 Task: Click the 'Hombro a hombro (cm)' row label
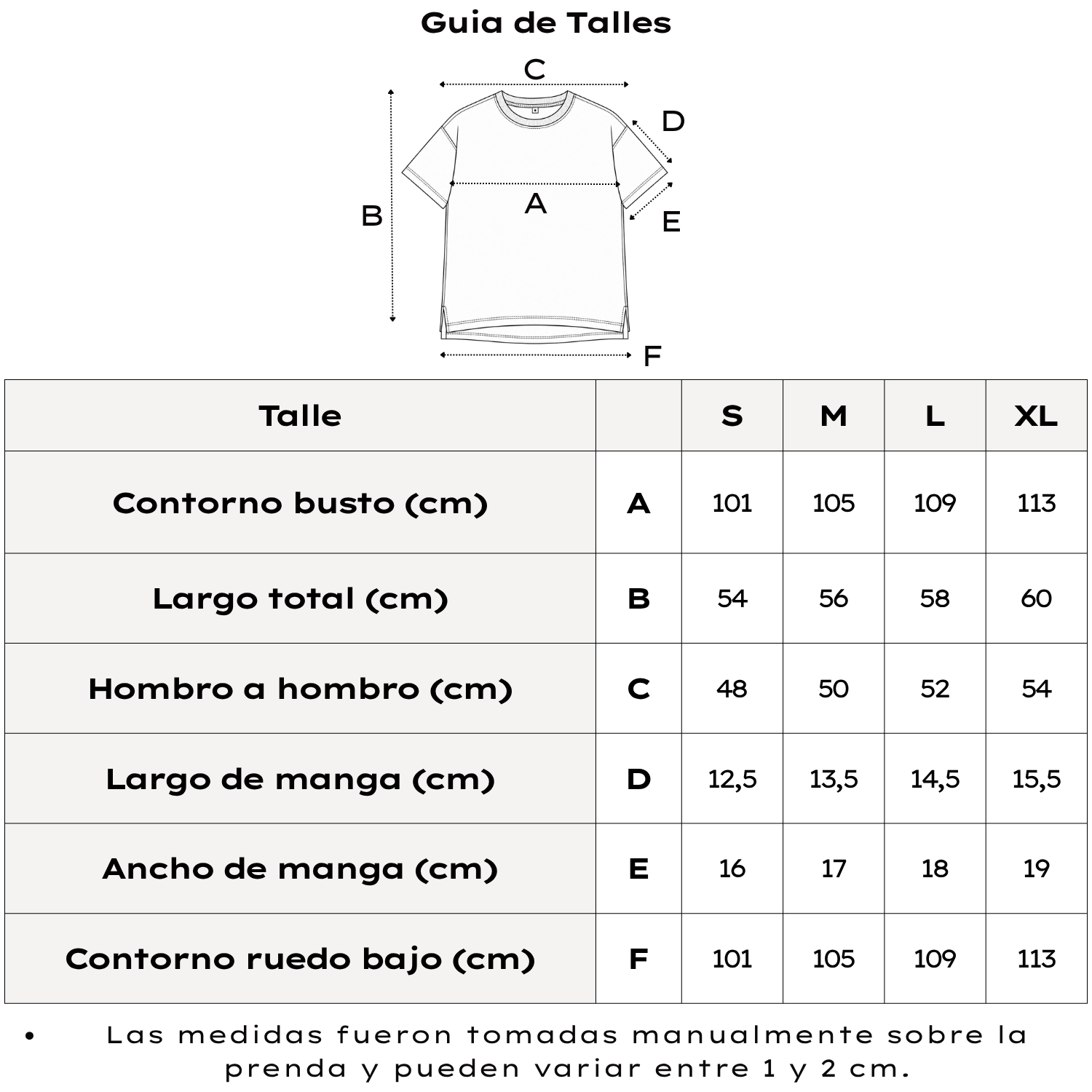pyautogui.click(x=300, y=689)
